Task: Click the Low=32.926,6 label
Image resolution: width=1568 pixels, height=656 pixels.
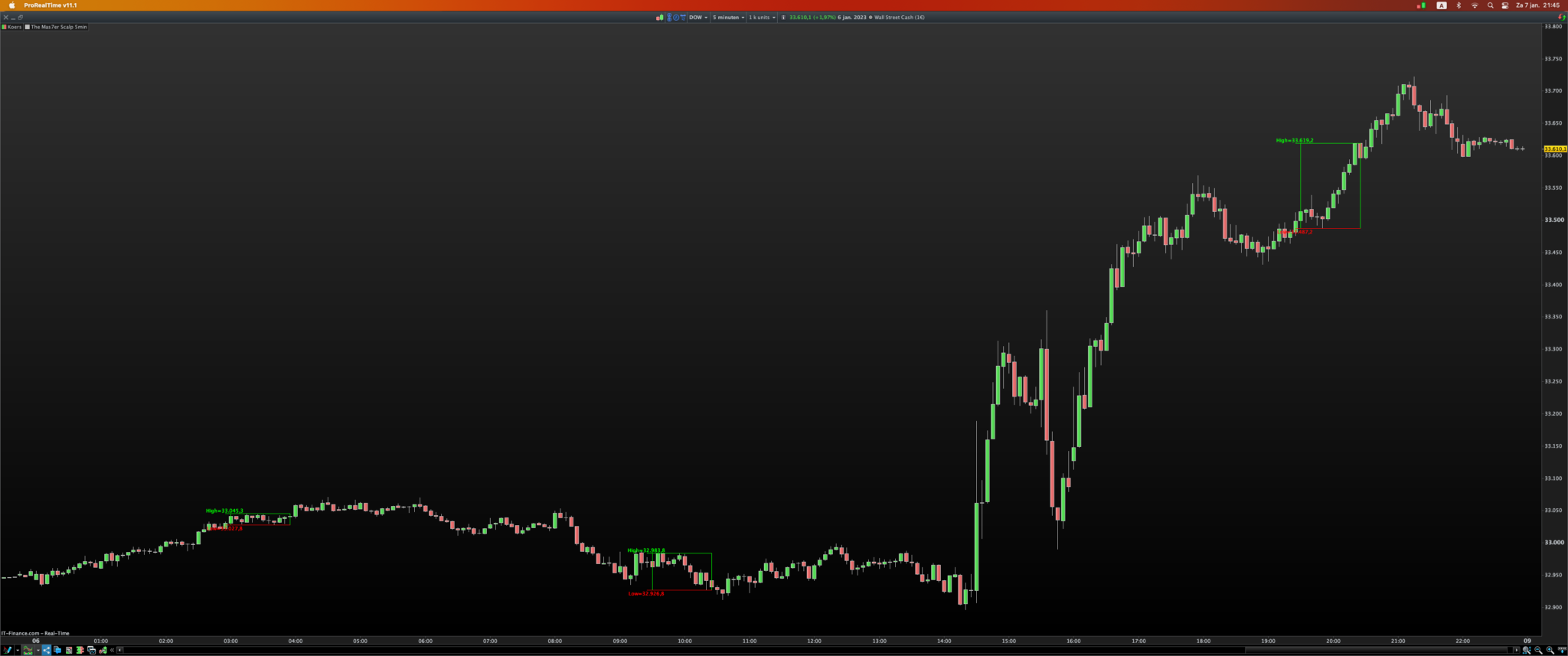Action: tap(646, 593)
